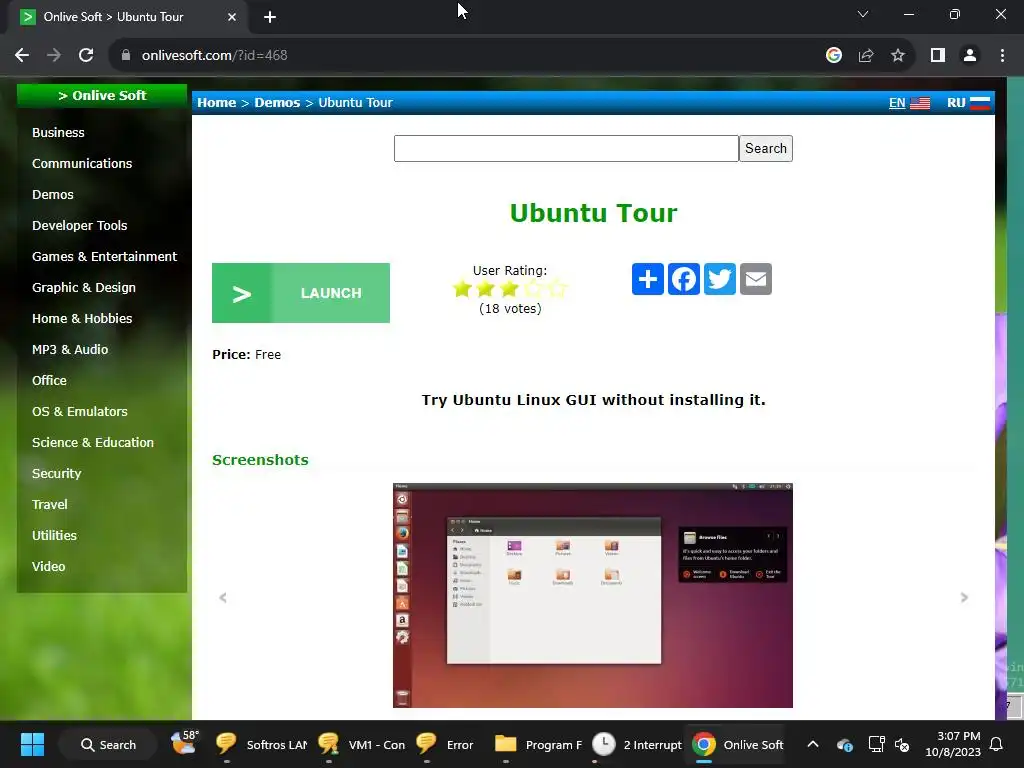The width and height of the screenshot is (1024, 768).
Task: Click the browser back arrow
Action: click(x=22, y=56)
